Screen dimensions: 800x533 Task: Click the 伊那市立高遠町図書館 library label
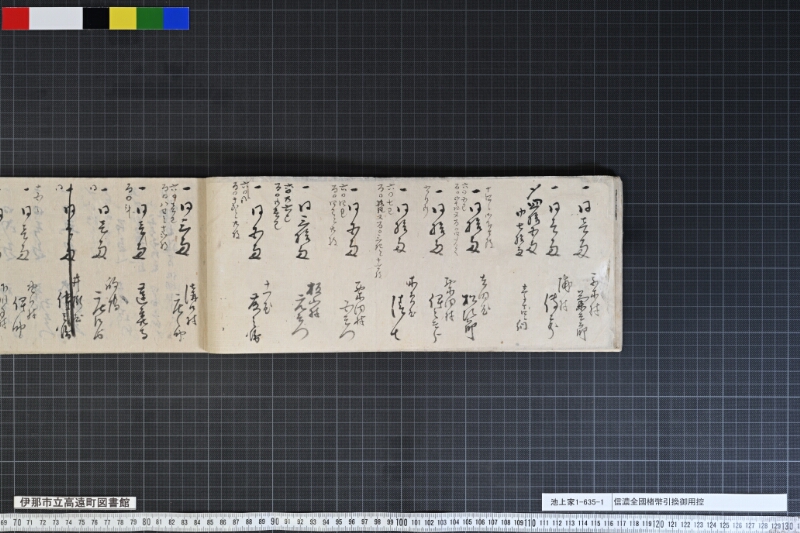point(75,502)
